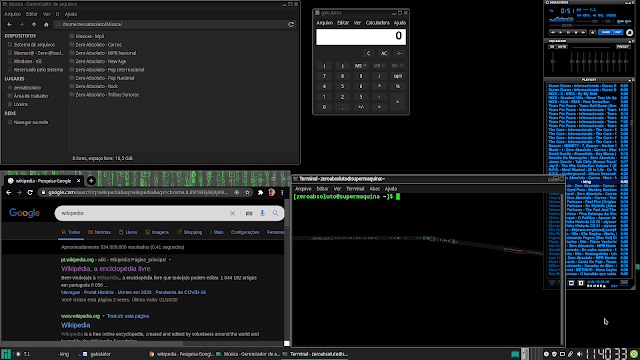Skip to next track in Audacious
This screenshot has width=640, height=360.
(583, 32)
